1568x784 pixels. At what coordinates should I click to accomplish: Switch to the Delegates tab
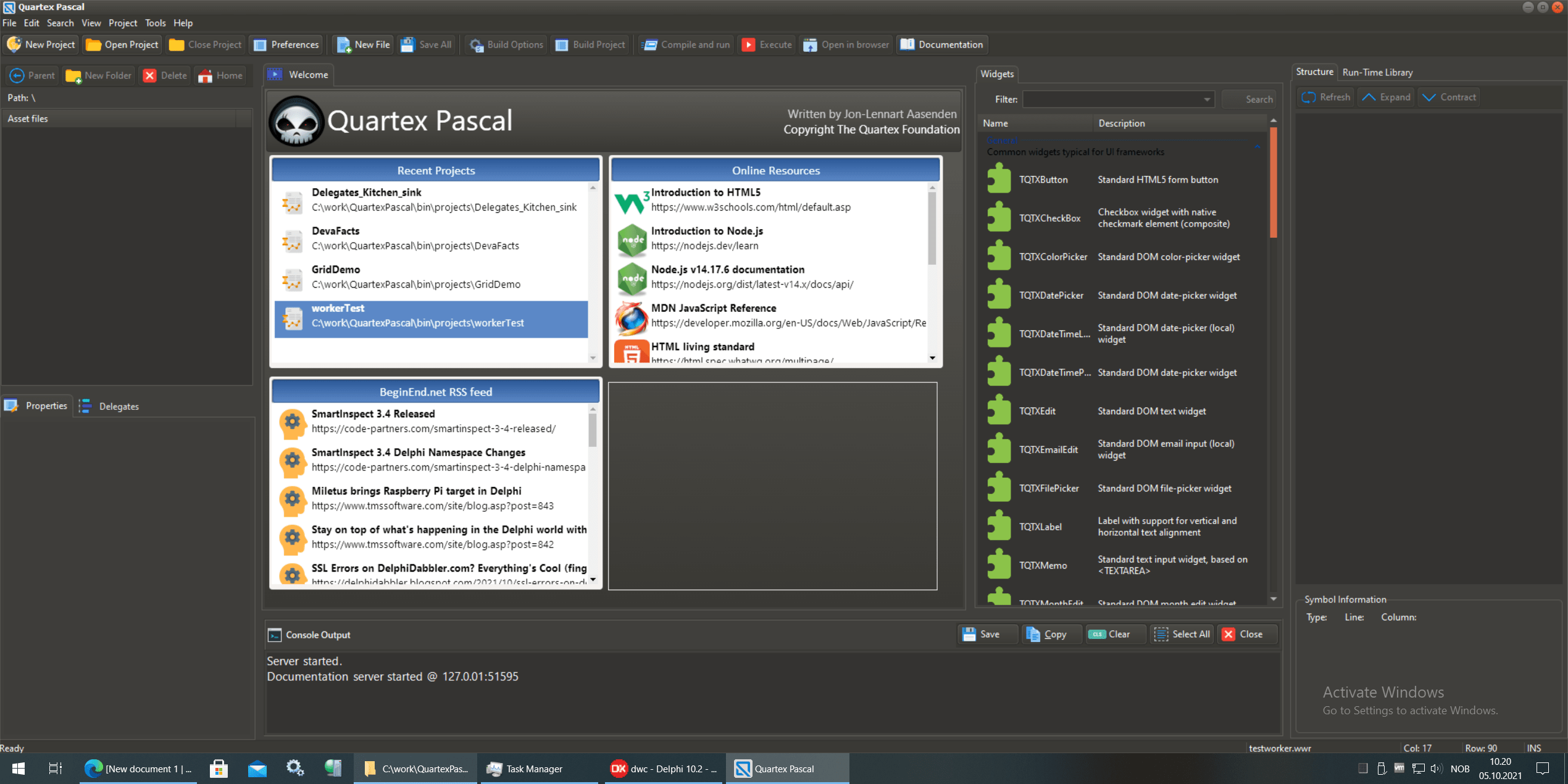click(x=110, y=406)
